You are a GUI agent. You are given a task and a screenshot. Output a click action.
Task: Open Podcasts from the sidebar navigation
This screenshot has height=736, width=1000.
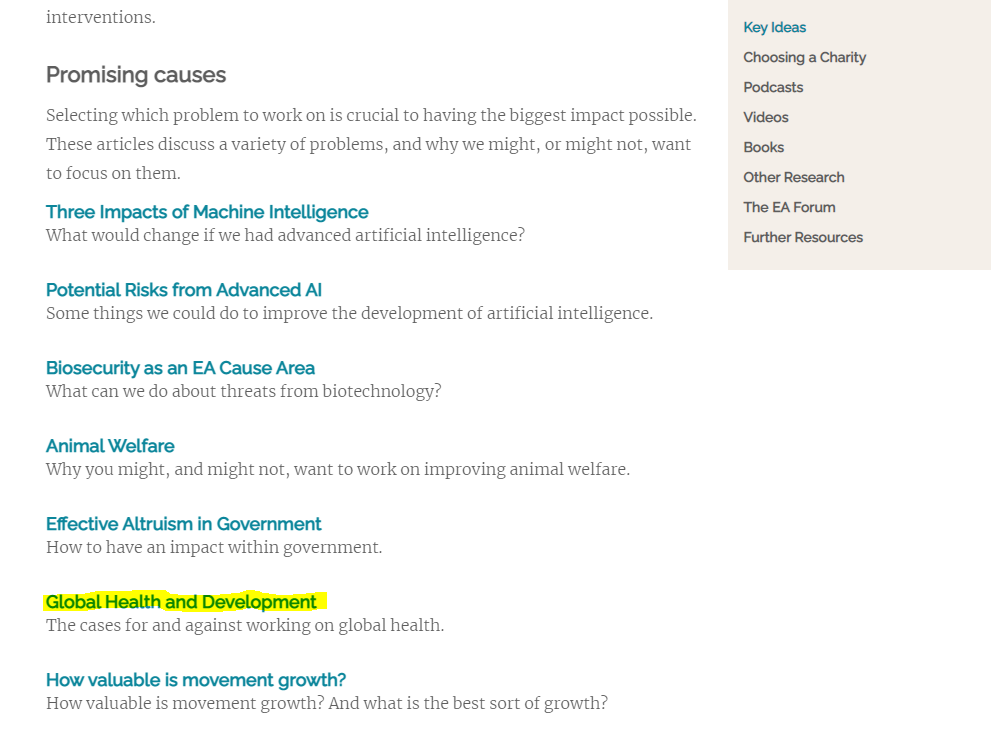tap(773, 87)
